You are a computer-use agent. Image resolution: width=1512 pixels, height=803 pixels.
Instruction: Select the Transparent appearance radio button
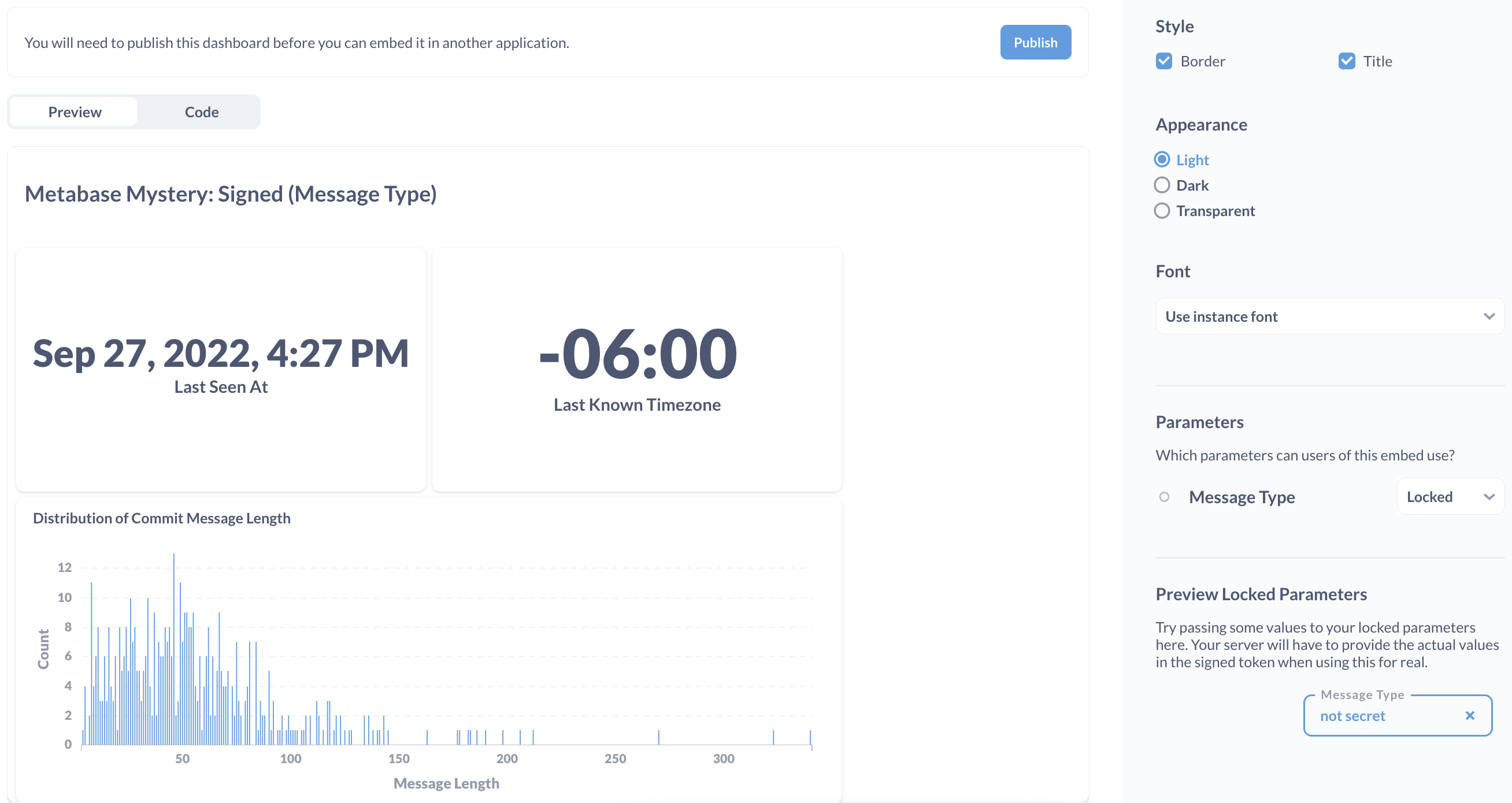pos(1163,210)
